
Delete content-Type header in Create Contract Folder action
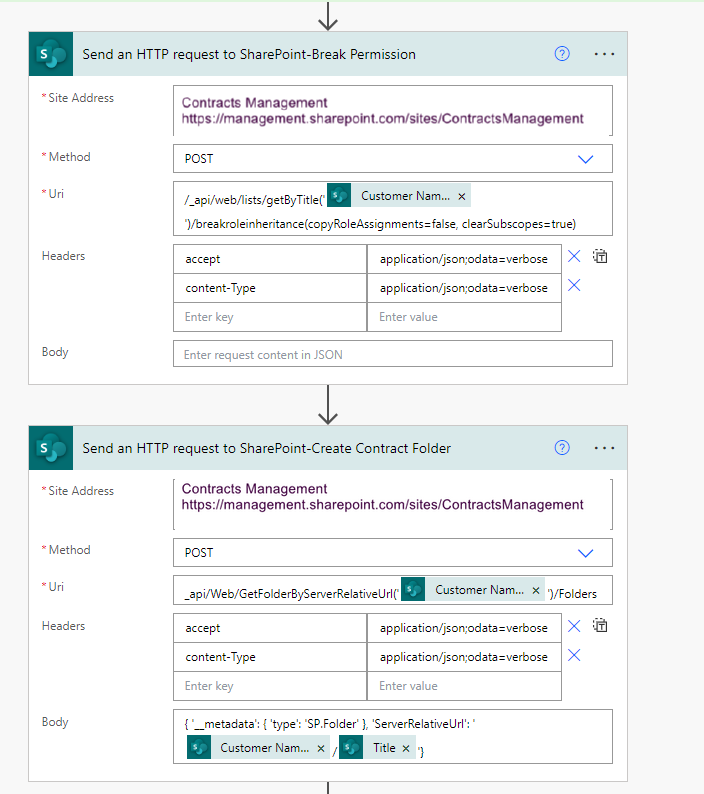(x=574, y=655)
